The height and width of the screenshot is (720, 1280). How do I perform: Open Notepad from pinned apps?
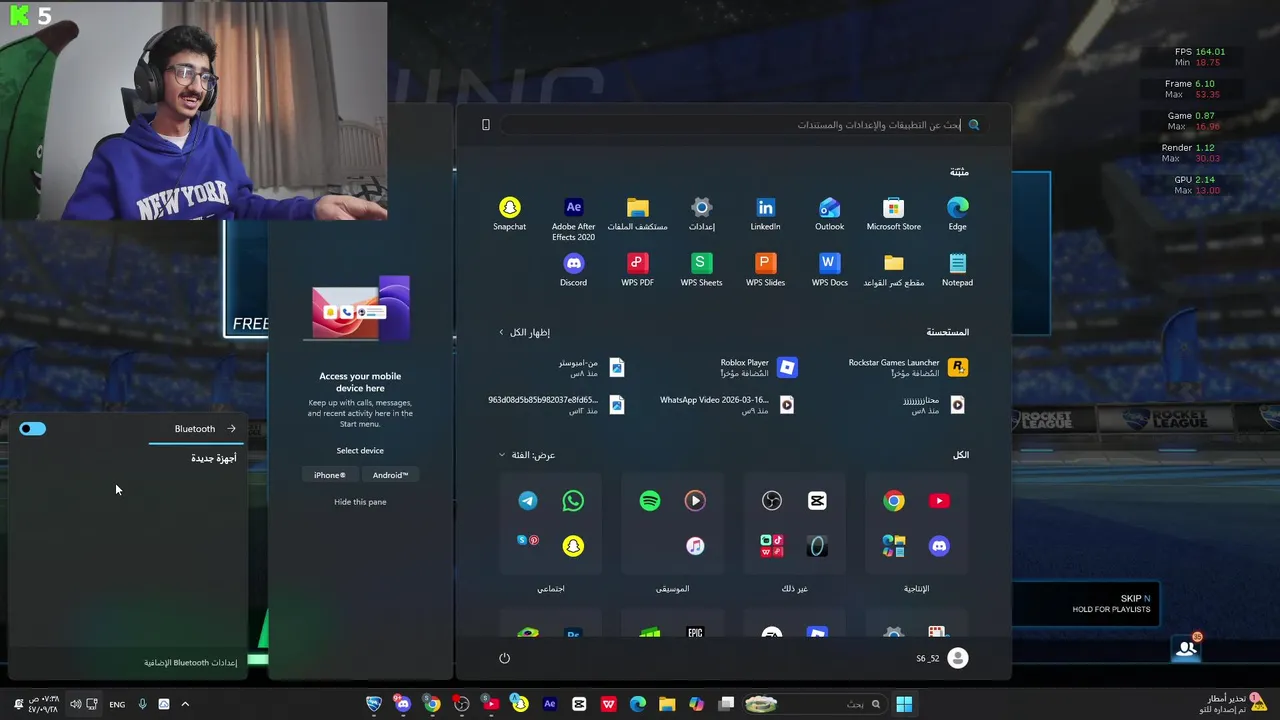(957, 270)
